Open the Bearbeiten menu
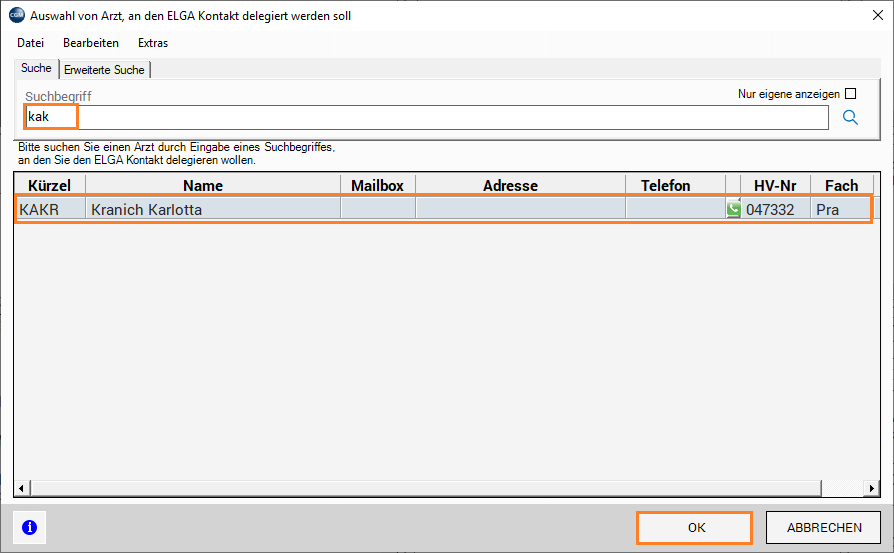This screenshot has height=553, width=894. coord(91,43)
